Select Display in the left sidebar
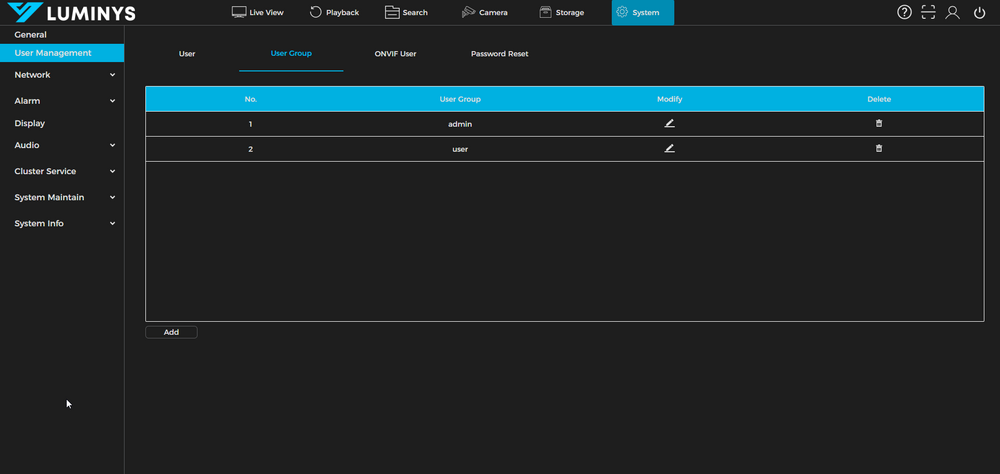 (30, 123)
